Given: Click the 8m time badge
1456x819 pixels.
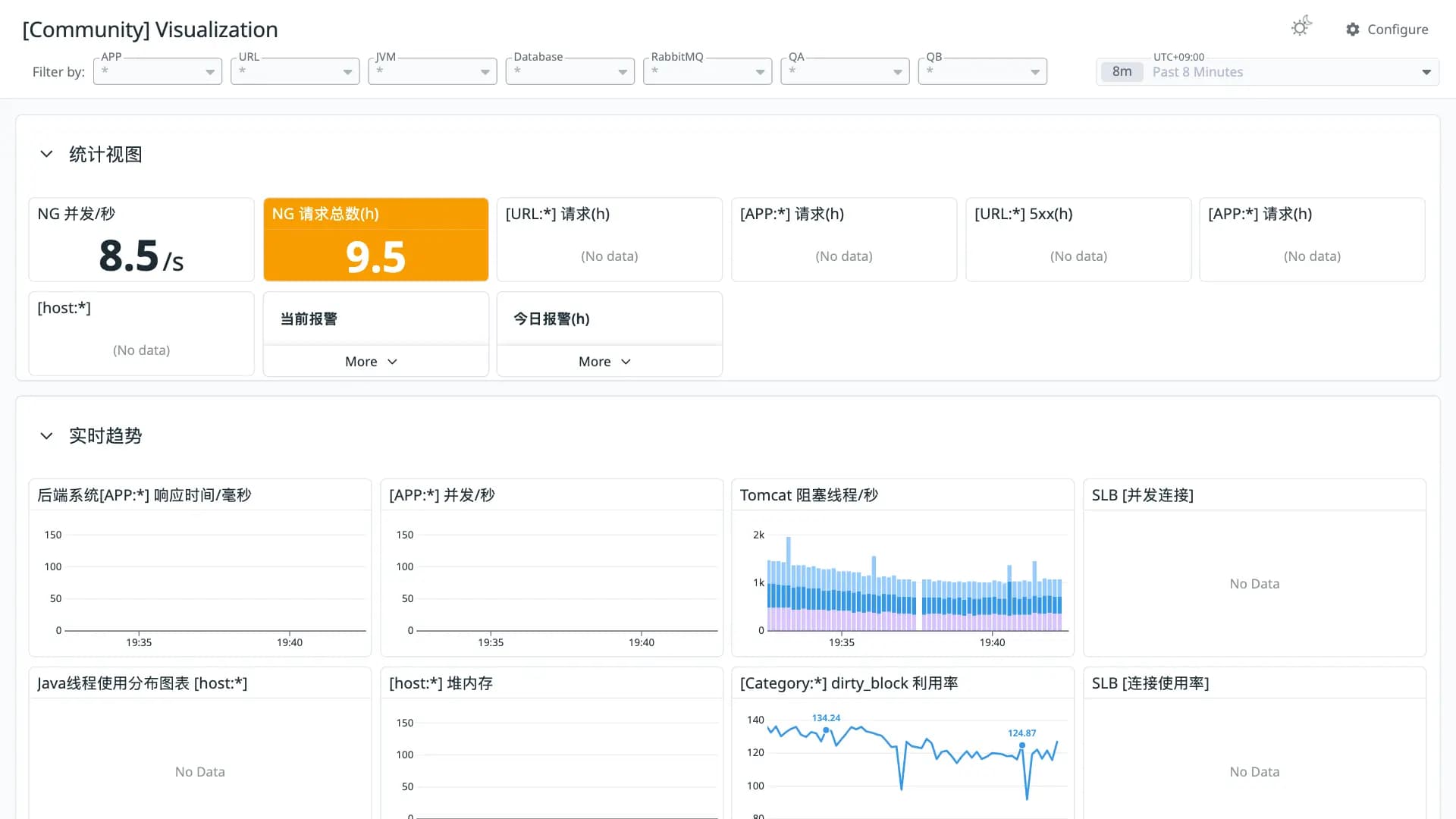Looking at the screenshot, I should [1122, 72].
